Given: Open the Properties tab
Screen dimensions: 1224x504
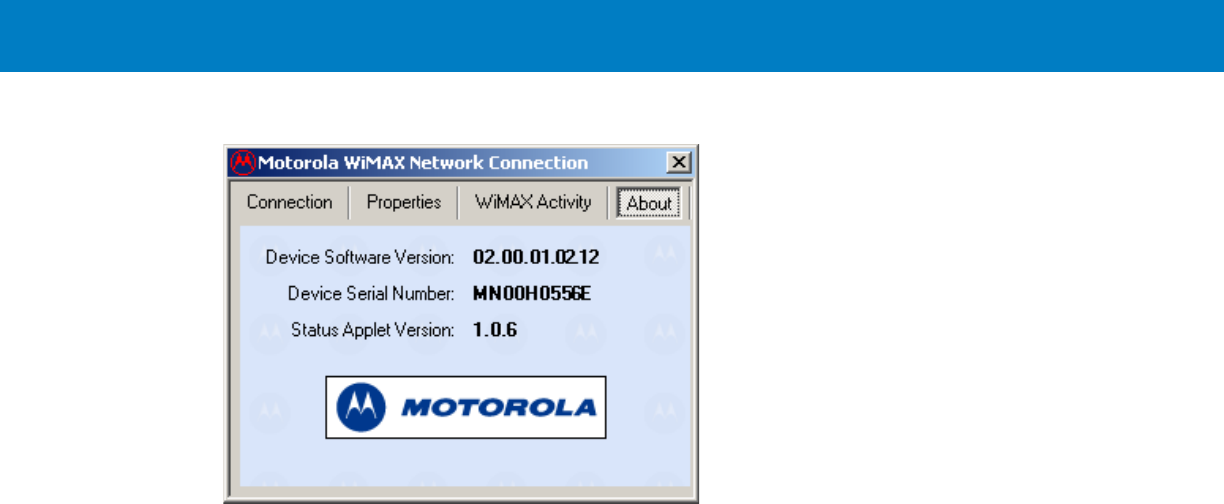Looking at the screenshot, I should point(403,202).
